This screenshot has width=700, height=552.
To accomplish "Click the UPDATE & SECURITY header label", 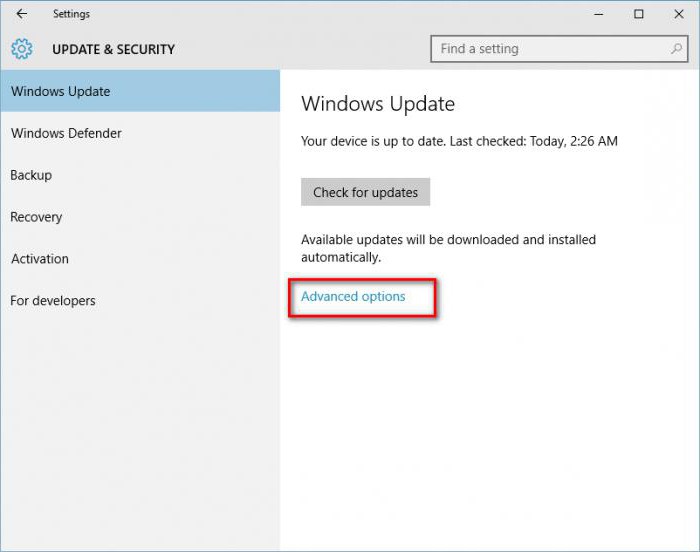I will point(113,49).
